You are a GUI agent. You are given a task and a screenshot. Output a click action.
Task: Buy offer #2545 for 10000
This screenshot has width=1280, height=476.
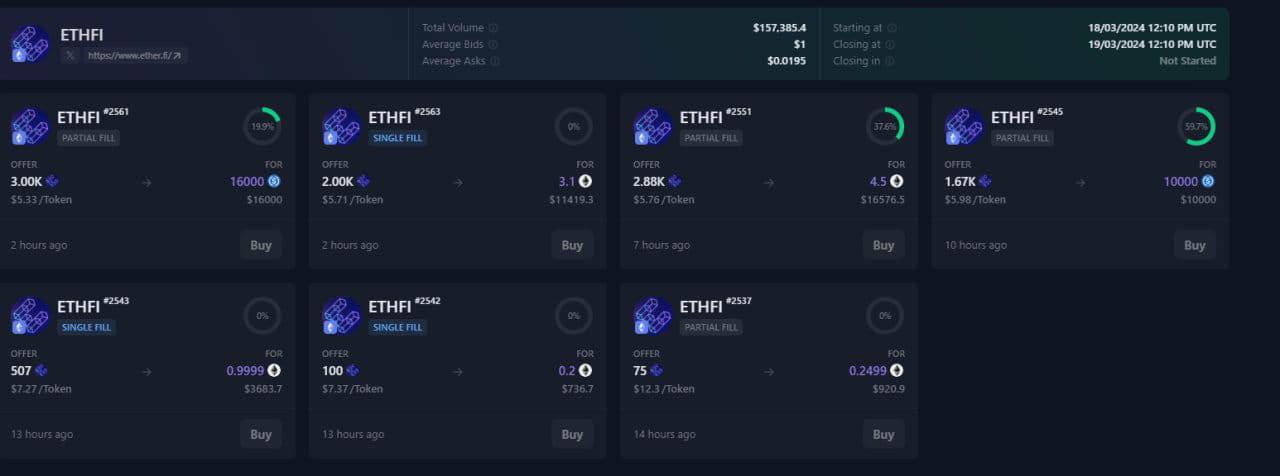(x=1195, y=245)
